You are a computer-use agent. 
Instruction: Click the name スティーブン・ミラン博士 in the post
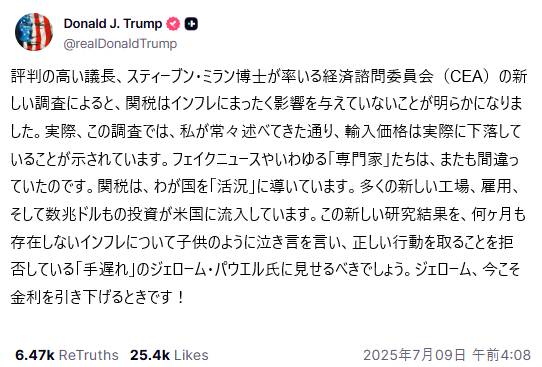point(196,76)
